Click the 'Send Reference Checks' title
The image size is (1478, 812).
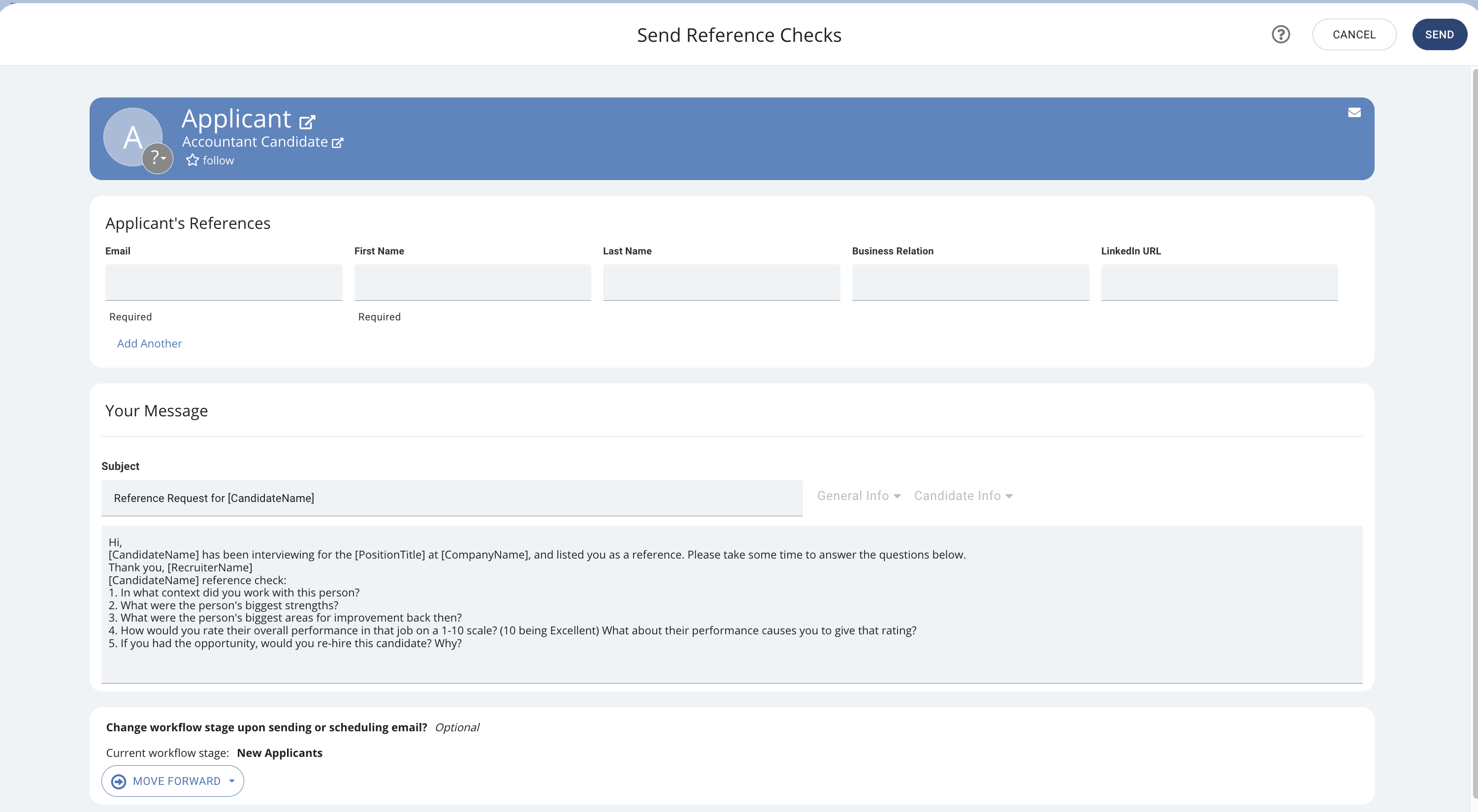click(739, 35)
